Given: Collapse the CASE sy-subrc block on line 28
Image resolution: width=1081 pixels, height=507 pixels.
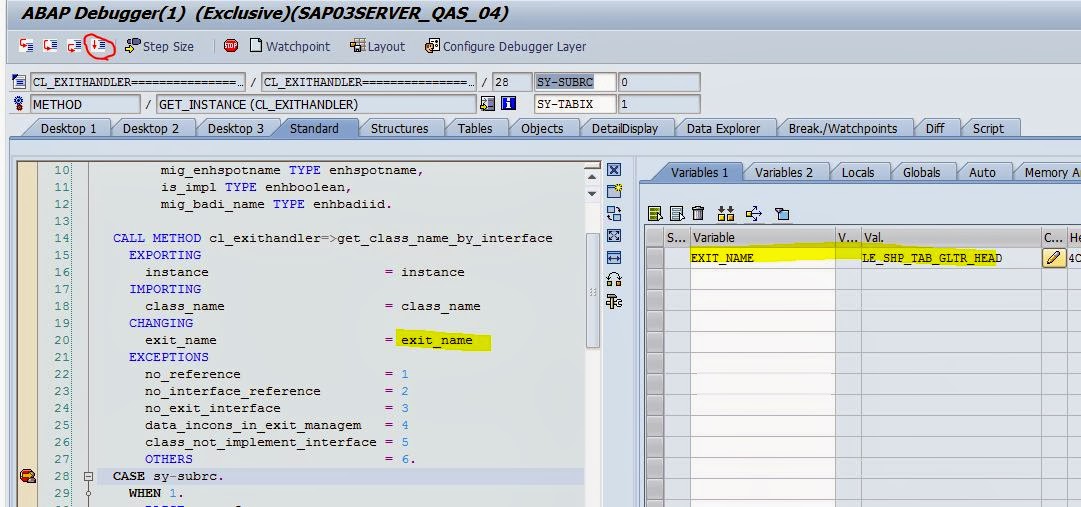Looking at the screenshot, I should coord(88,477).
